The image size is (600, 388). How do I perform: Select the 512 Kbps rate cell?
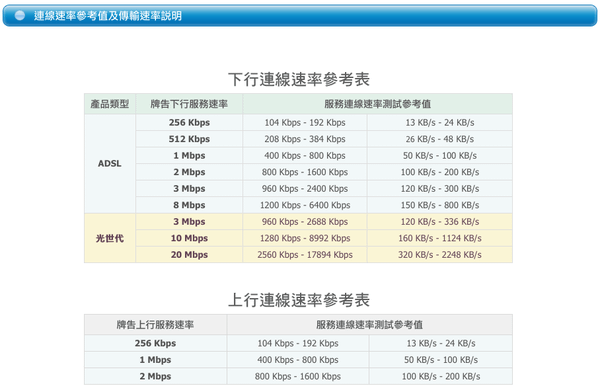[189, 139]
